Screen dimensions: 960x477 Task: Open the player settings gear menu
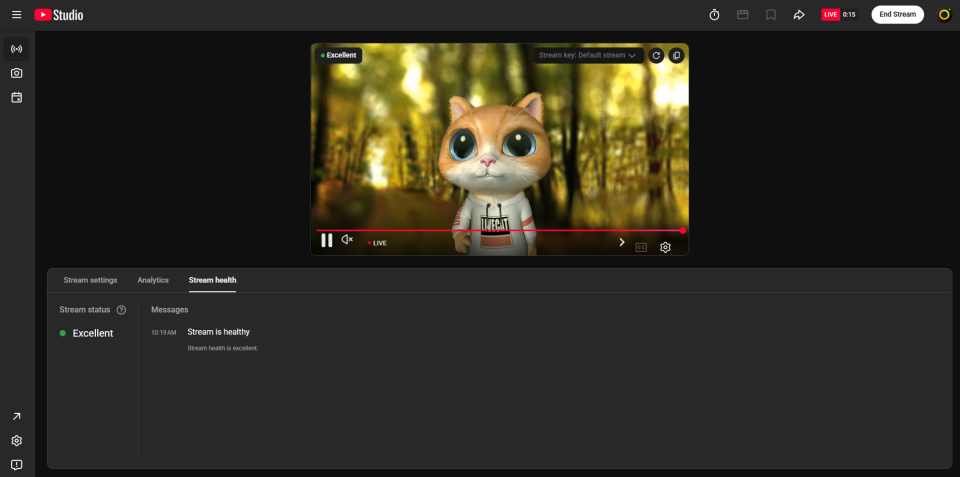(666, 247)
